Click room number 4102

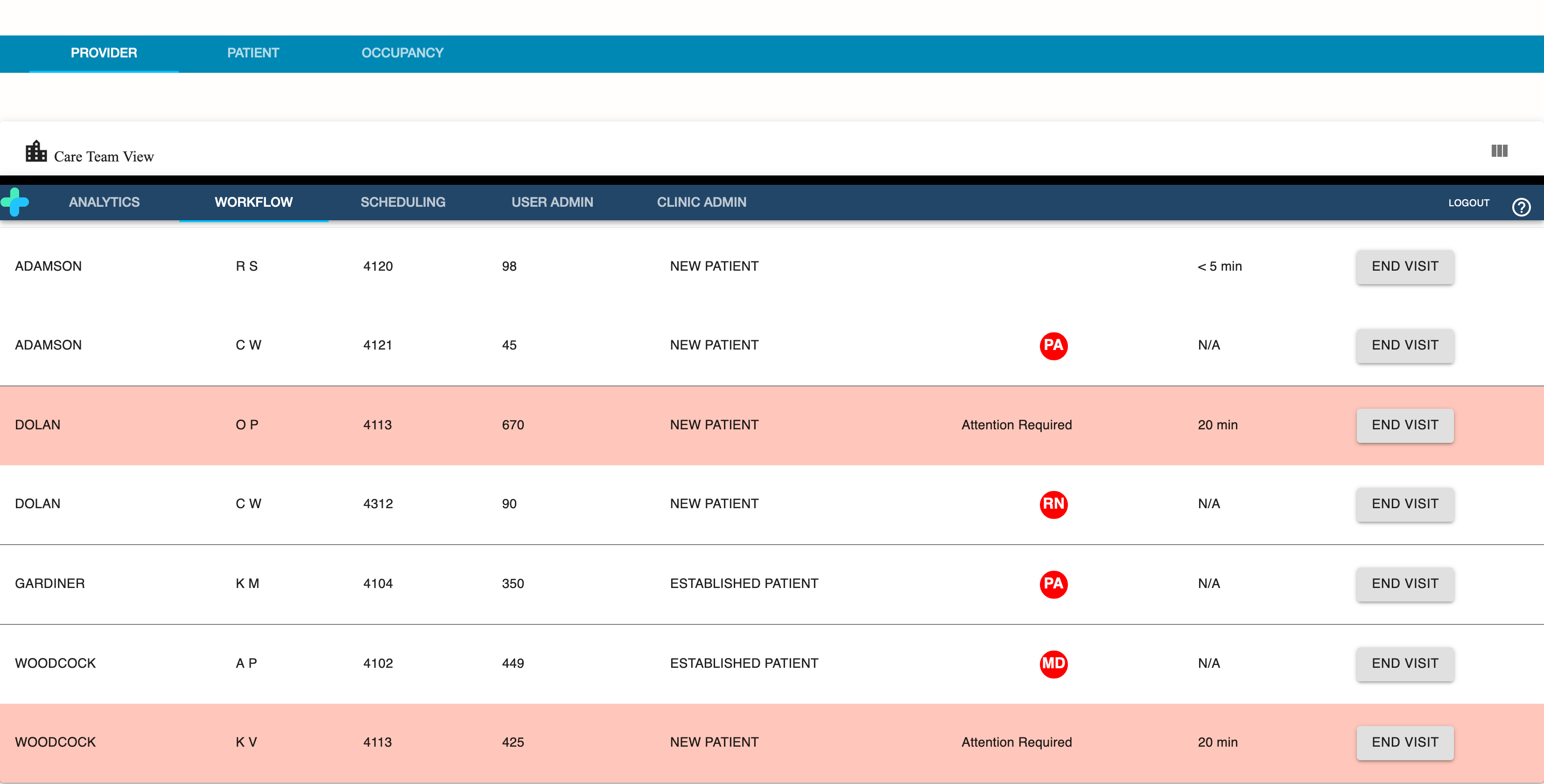coord(378,664)
